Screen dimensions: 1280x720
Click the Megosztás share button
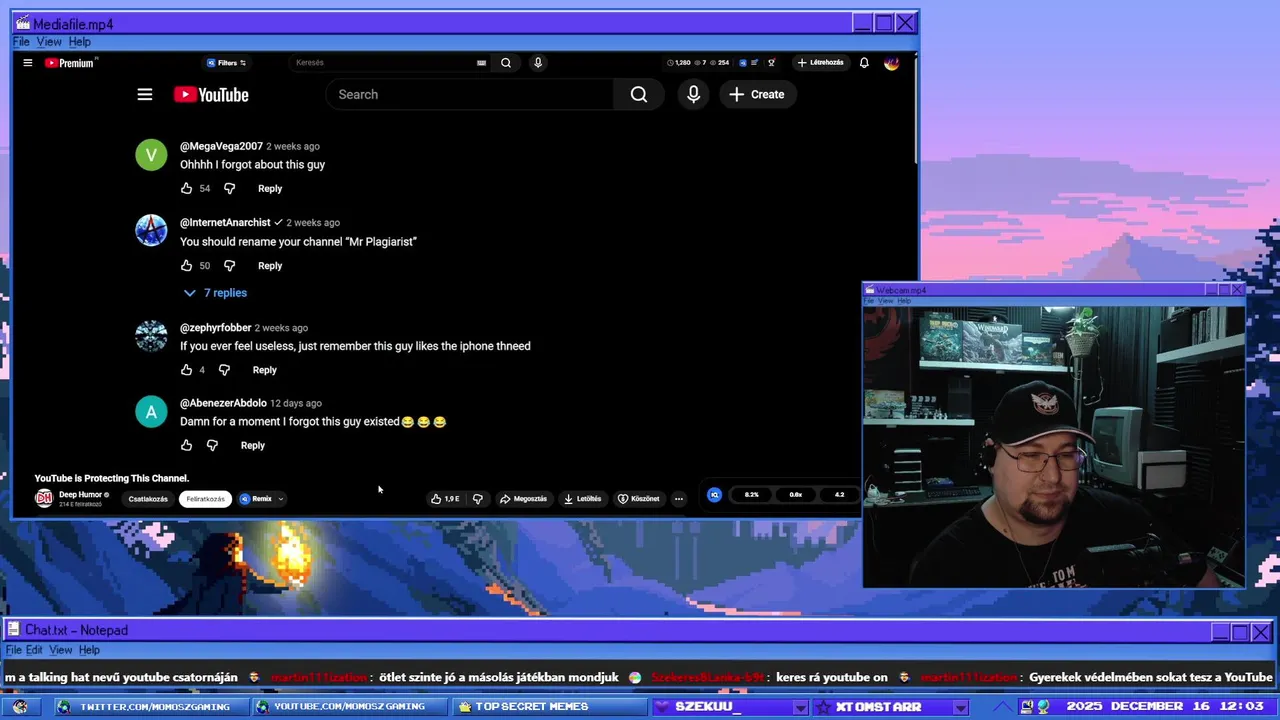click(523, 499)
